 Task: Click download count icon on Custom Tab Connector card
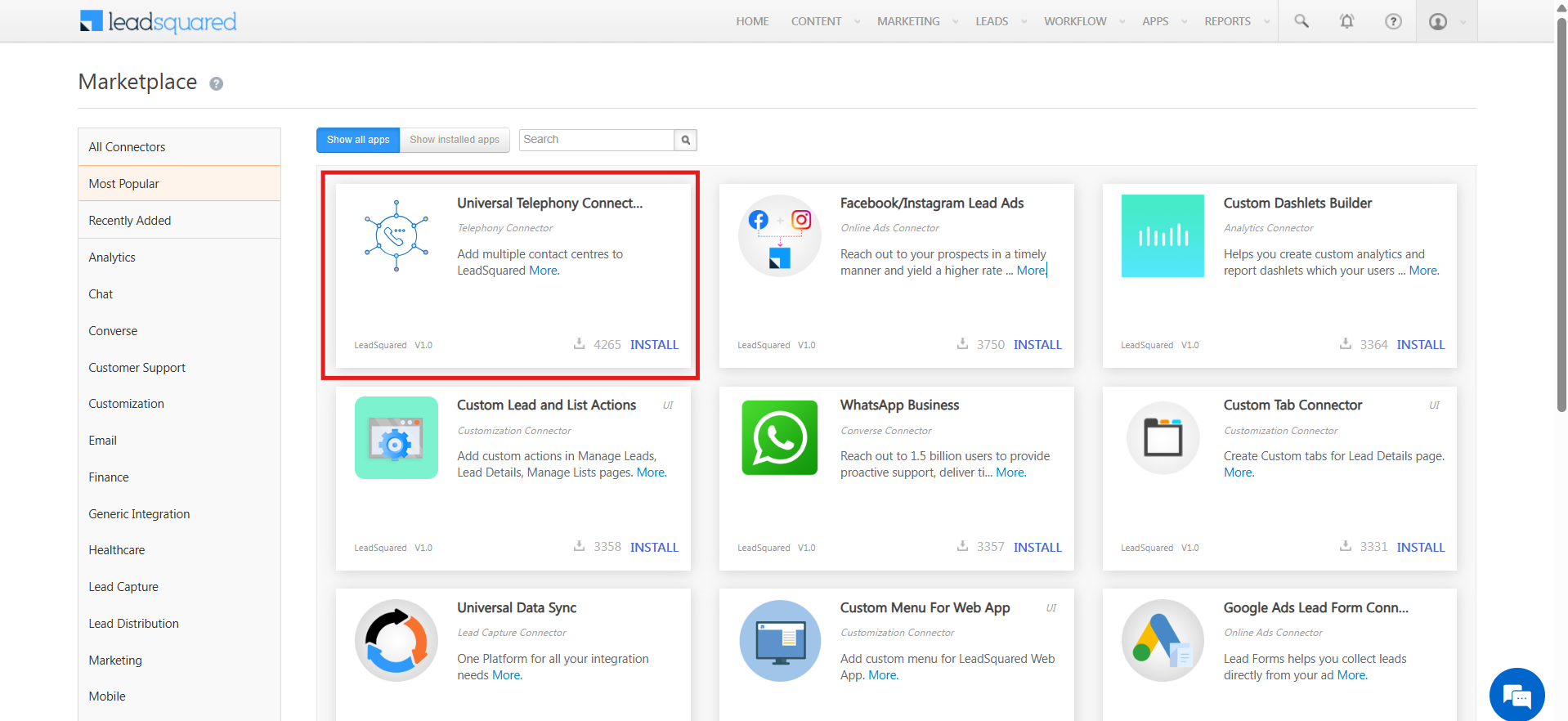pyautogui.click(x=1346, y=545)
